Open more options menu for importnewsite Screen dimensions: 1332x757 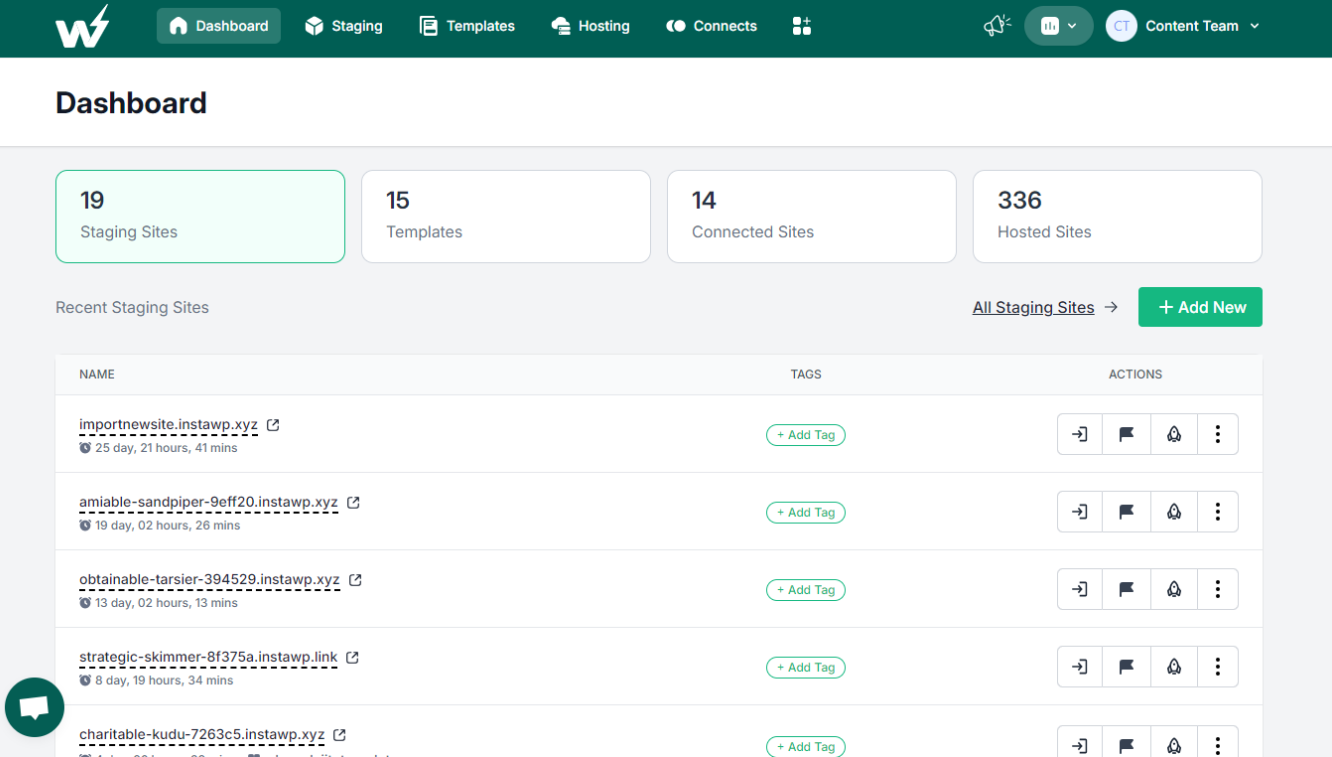point(1218,434)
